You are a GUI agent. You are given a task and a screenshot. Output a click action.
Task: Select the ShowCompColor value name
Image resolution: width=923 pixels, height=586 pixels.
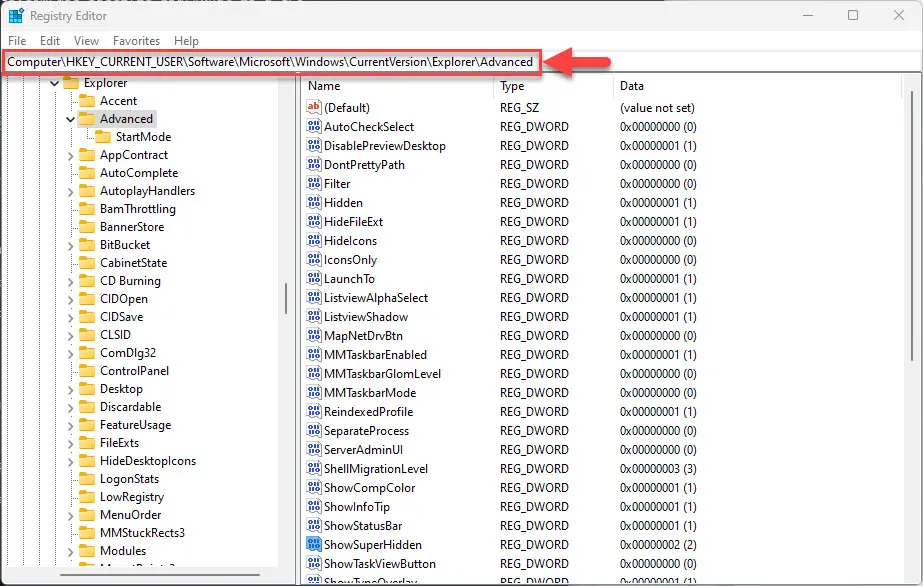[369, 488]
